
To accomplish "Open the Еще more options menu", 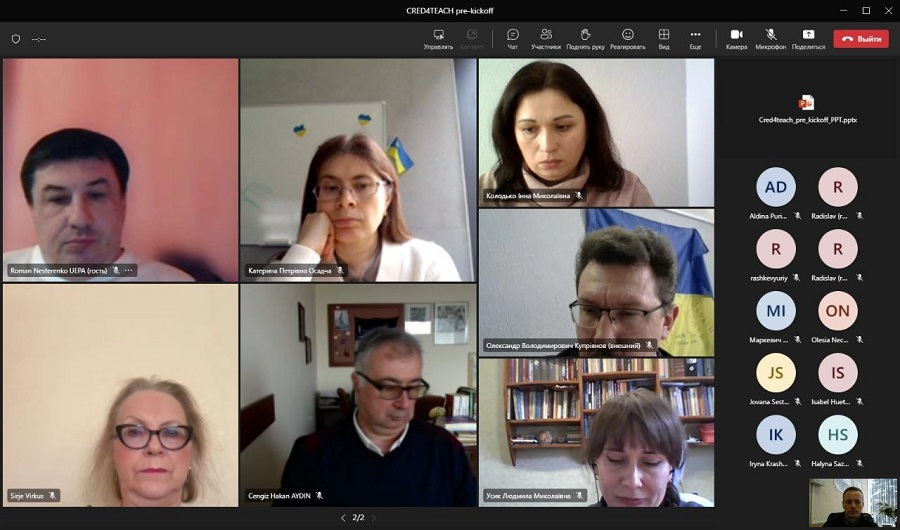I will tap(696, 39).
